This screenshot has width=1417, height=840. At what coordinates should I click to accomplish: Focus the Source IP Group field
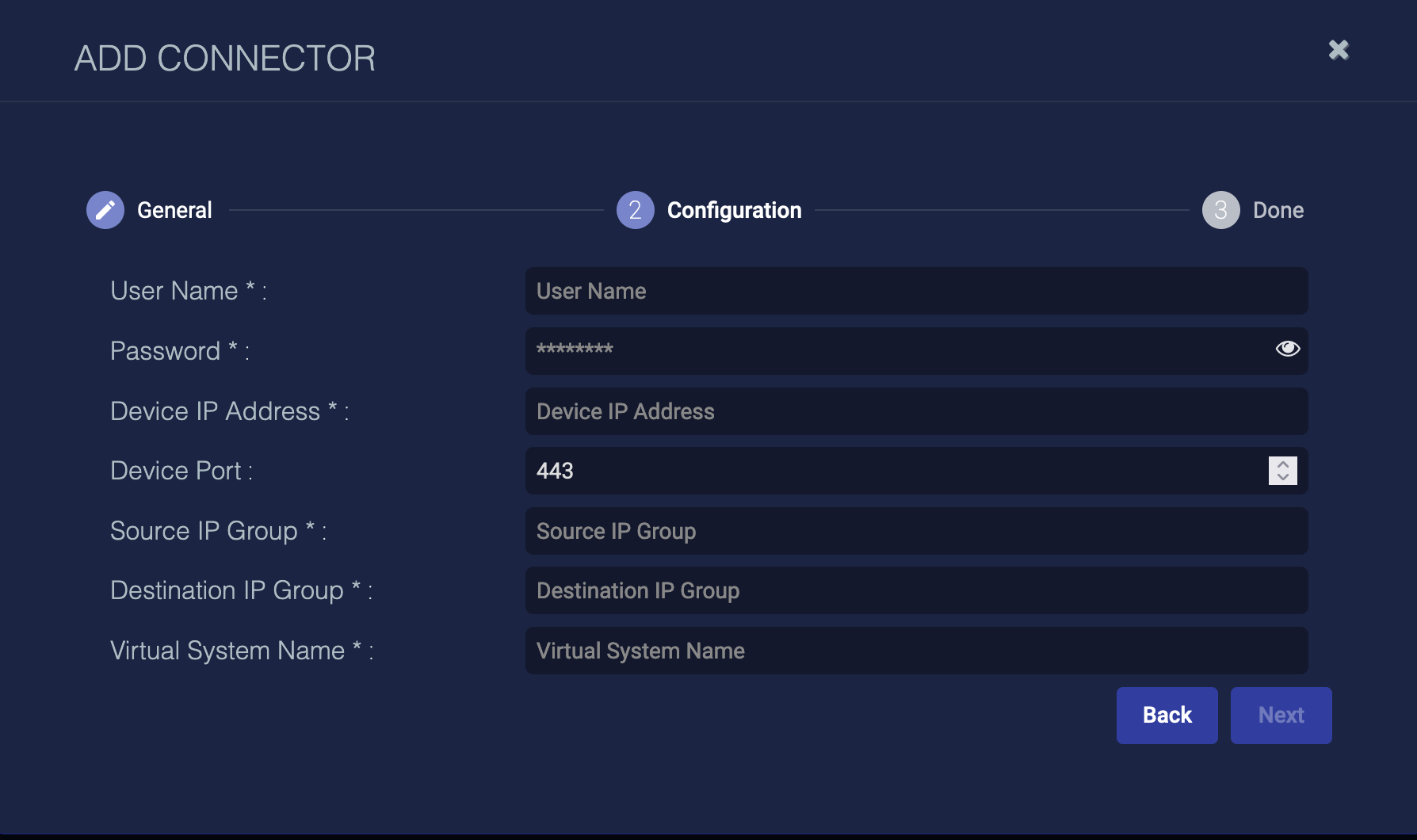click(915, 531)
